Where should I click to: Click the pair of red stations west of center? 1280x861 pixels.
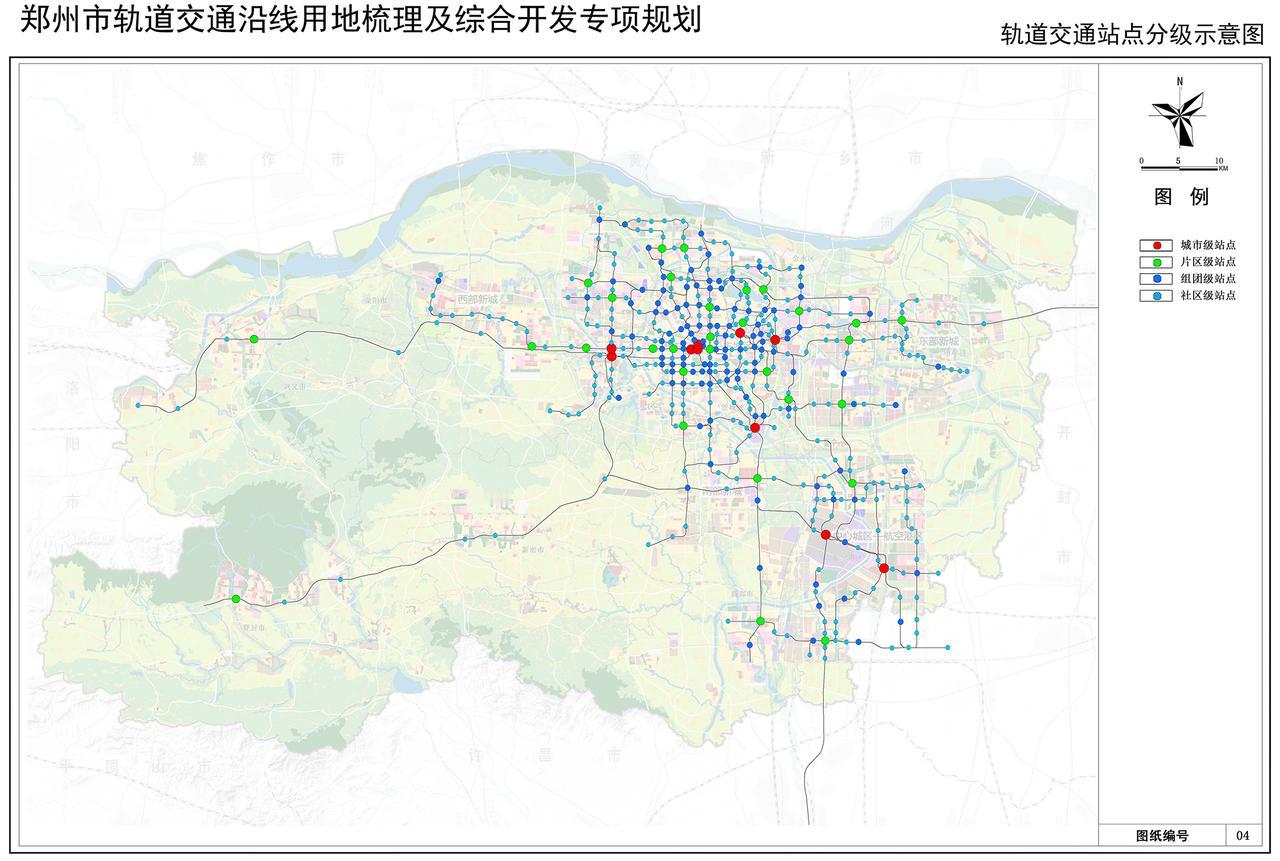pos(611,352)
